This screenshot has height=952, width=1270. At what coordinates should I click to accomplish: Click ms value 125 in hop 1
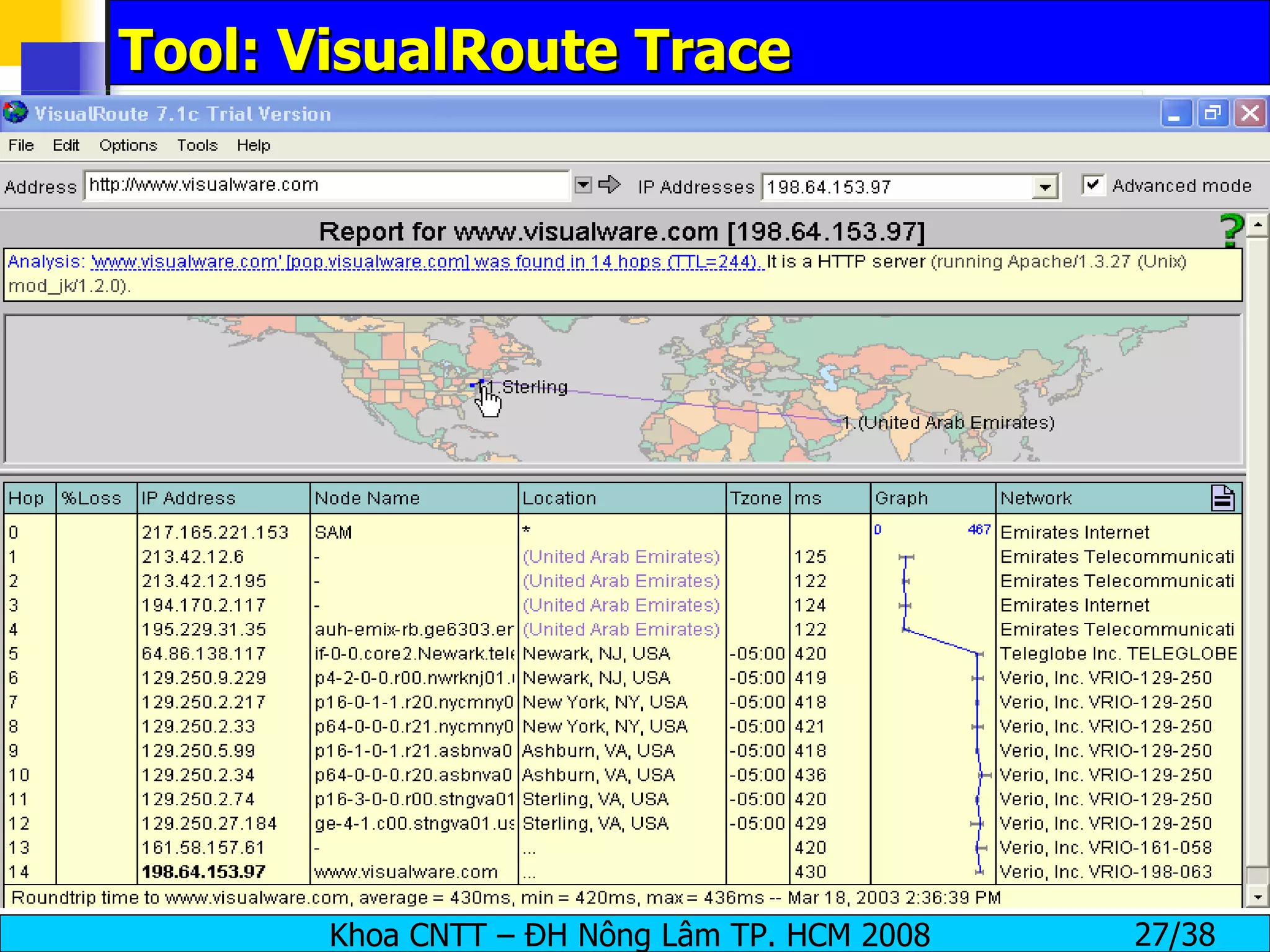point(810,557)
